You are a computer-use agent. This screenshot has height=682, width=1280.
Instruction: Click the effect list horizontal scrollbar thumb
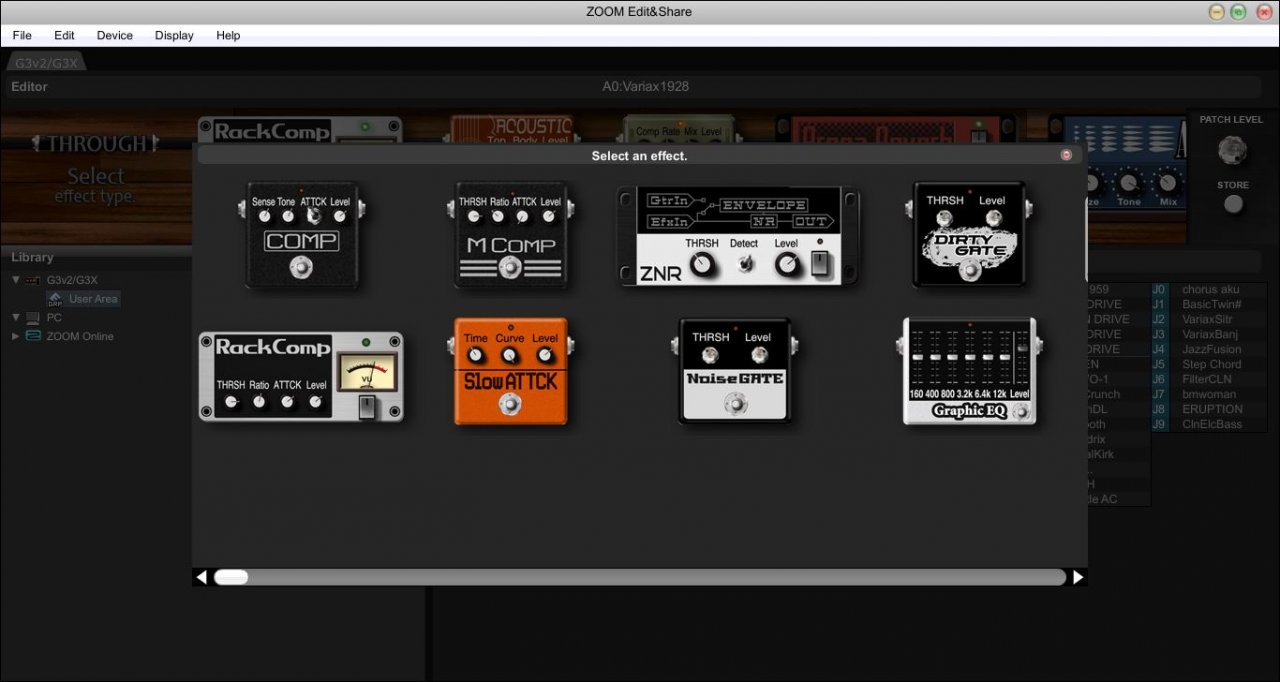click(231, 577)
